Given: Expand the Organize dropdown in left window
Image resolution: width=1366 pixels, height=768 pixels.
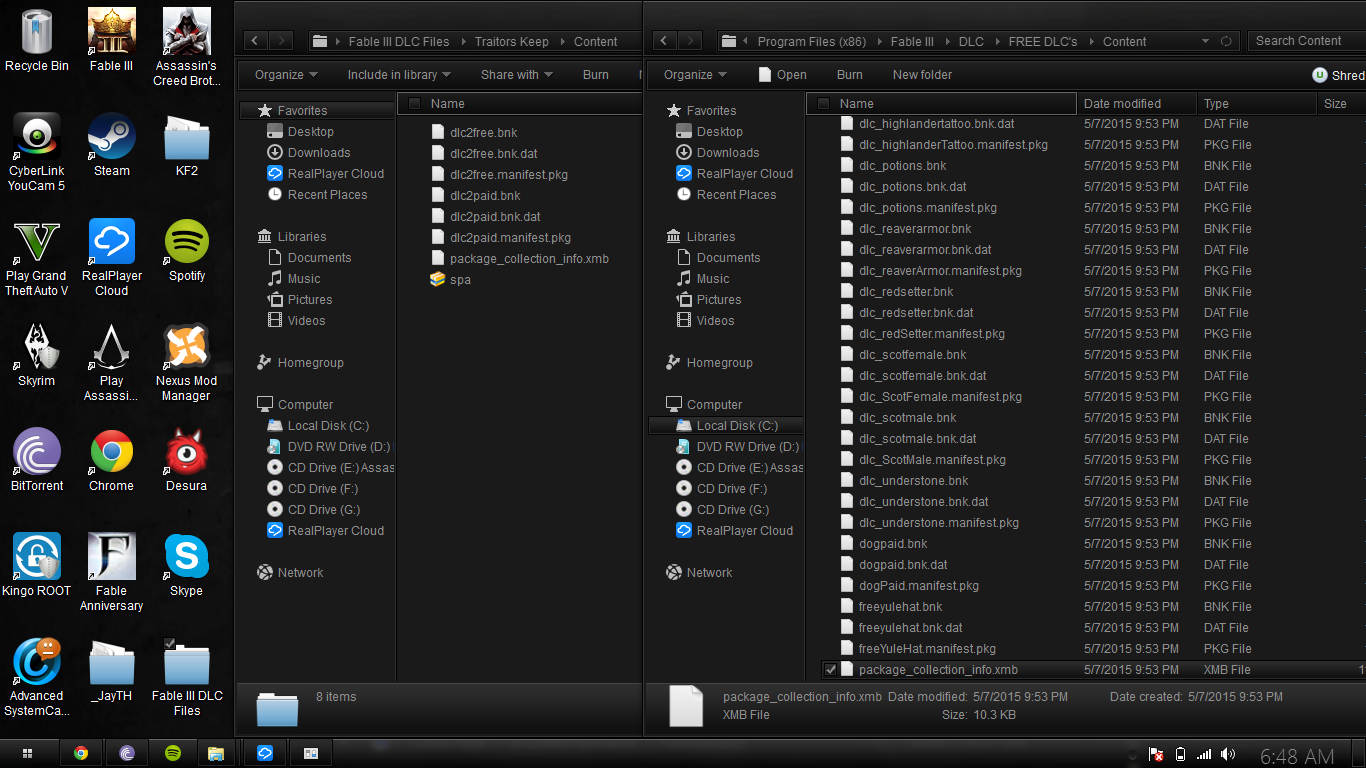Looking at the screenshot, I should tap(286, 75).
